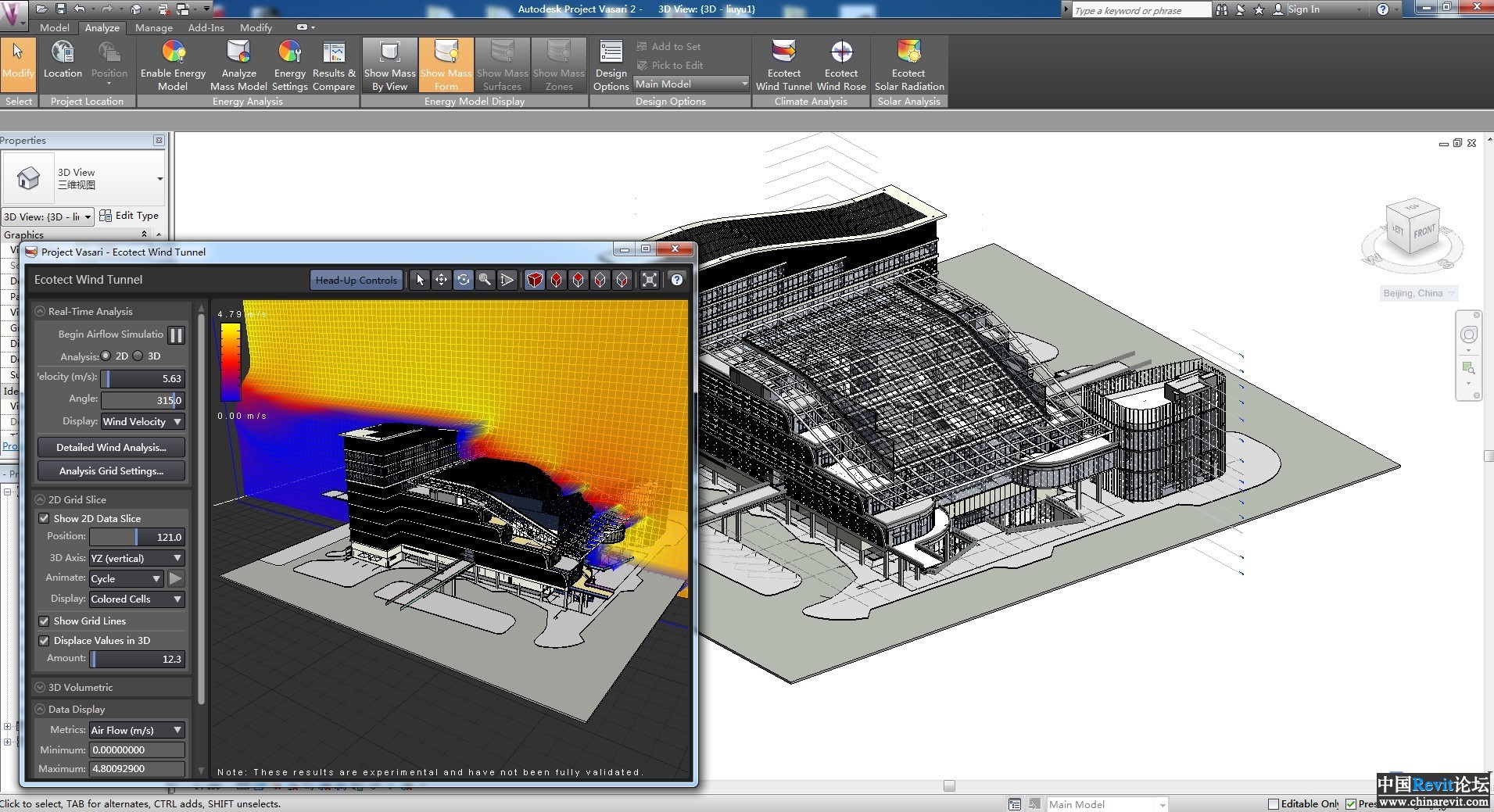The width and height of the screenshot is (1494, 812).
Task: Pause the airflow simulation
Action: coord(177,335)
